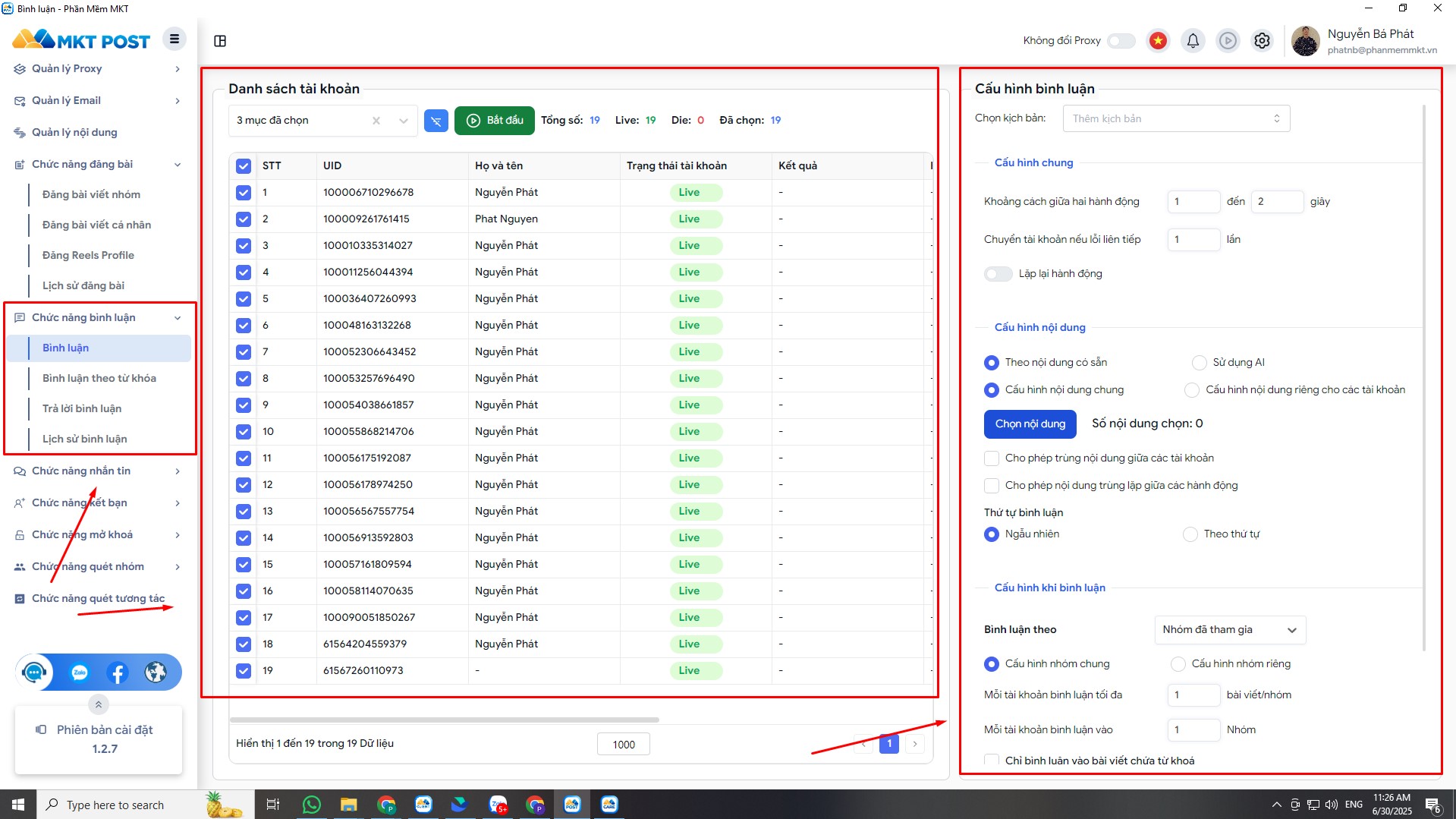This screenshot has height=819, width=1456.
Task: Click the Zalo contact icon
Action: tap(80, 673)
